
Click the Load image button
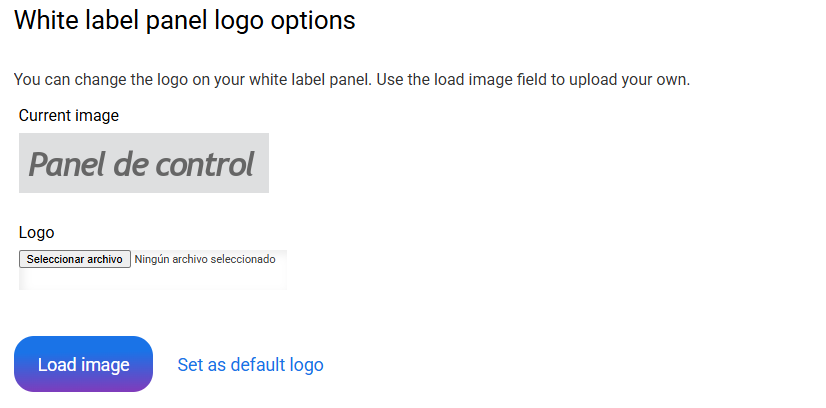click(83, 364)
